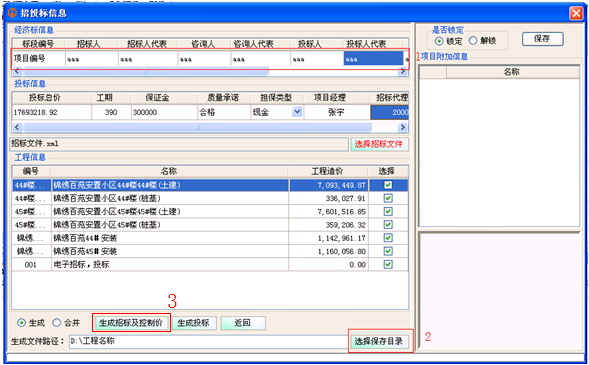589x365 pixels.
Task: Select row 锦绣百苑安置小区45#楼45#楼(土建)
Action: point(210,211)
